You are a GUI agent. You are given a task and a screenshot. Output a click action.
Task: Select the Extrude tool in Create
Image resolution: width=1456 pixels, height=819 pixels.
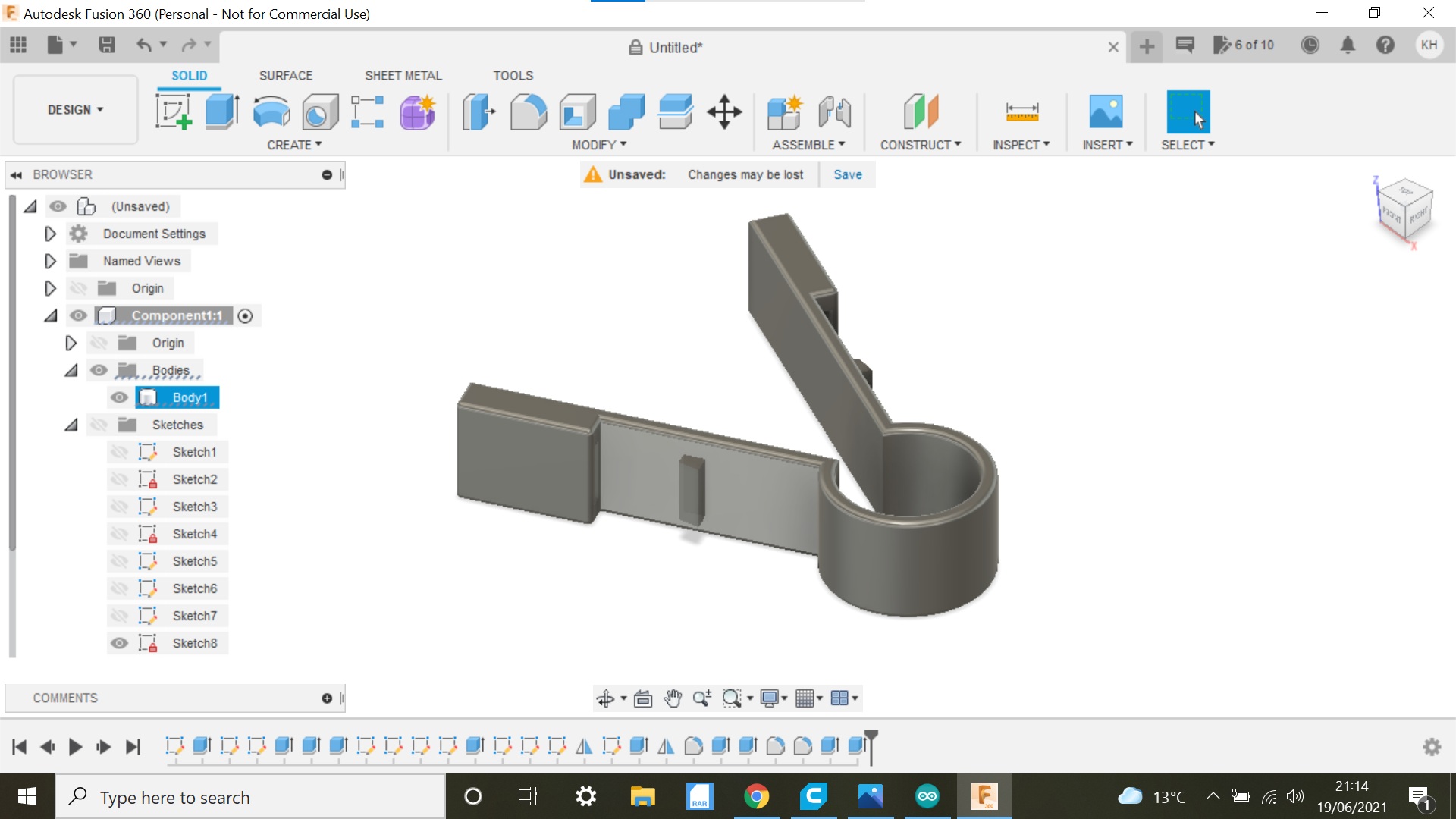(x=222, y=111)
